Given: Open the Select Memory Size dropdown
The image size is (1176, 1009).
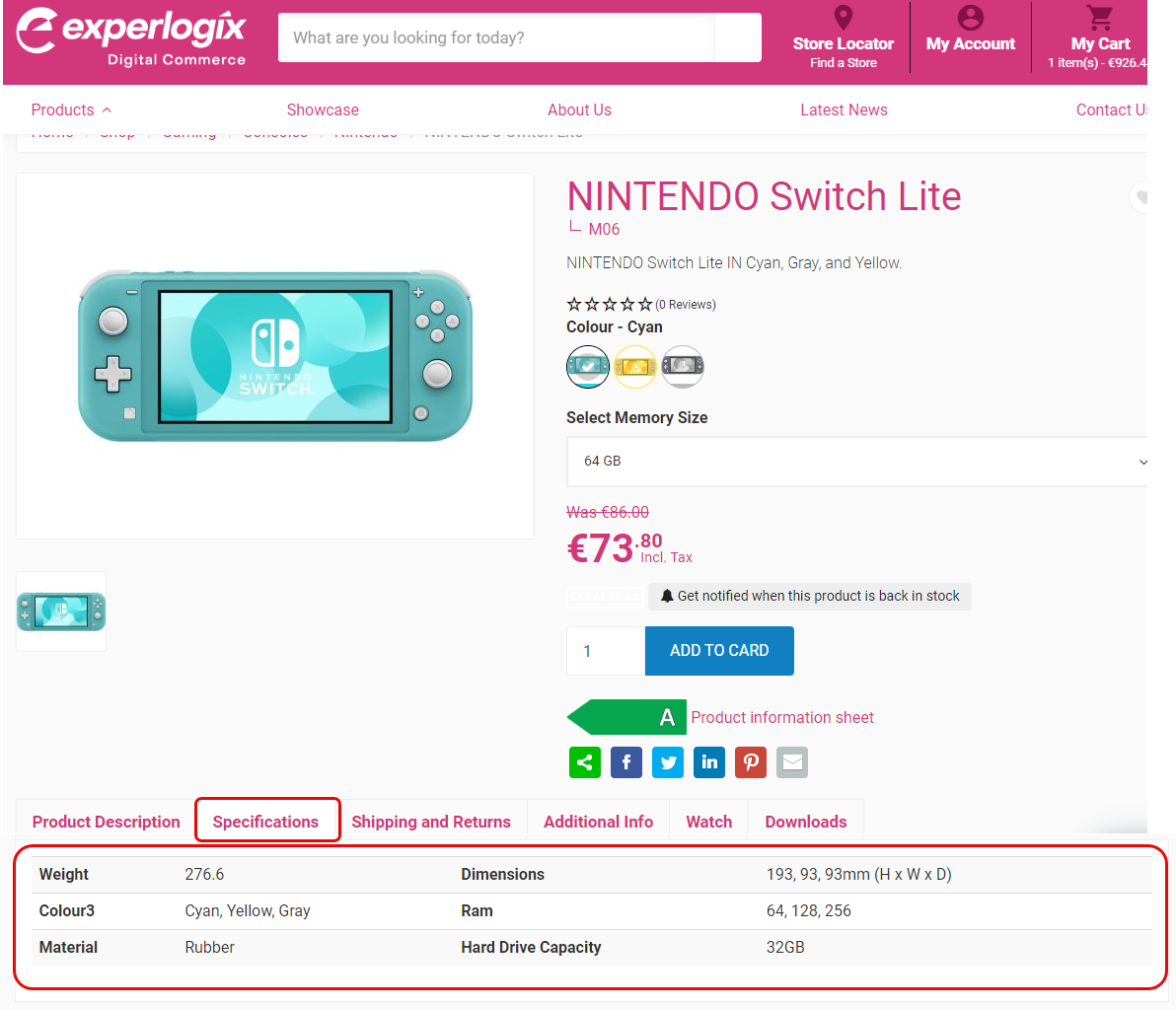Looking at the screenshot, I should [858, 462].
